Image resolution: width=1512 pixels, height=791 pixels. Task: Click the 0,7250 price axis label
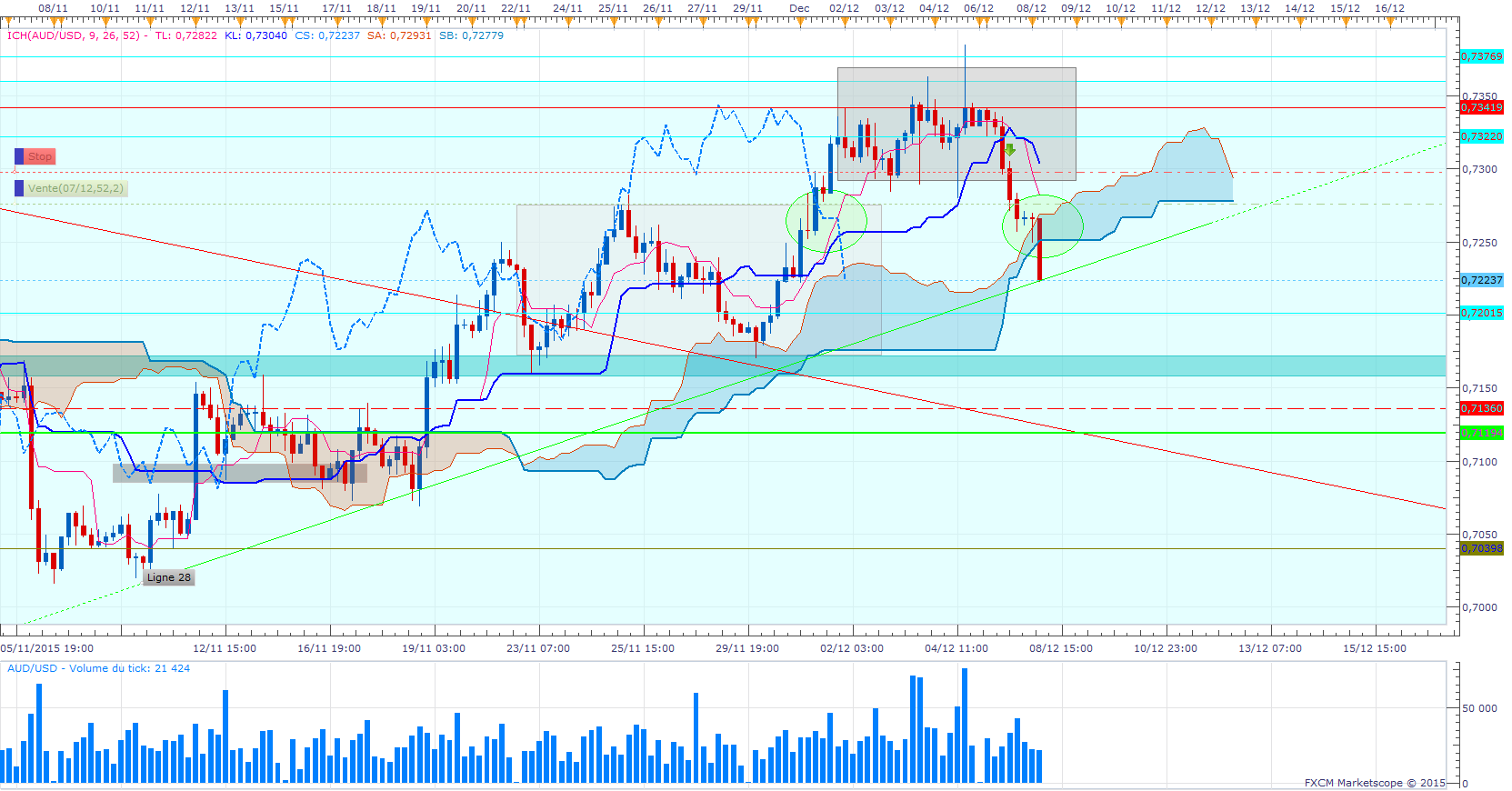[x=1480, y=243]
